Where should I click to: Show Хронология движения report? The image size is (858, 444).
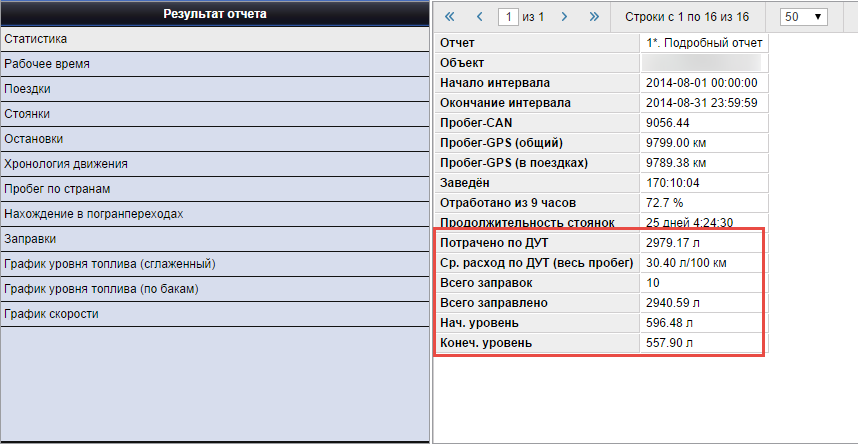click(x=214, y=164)
